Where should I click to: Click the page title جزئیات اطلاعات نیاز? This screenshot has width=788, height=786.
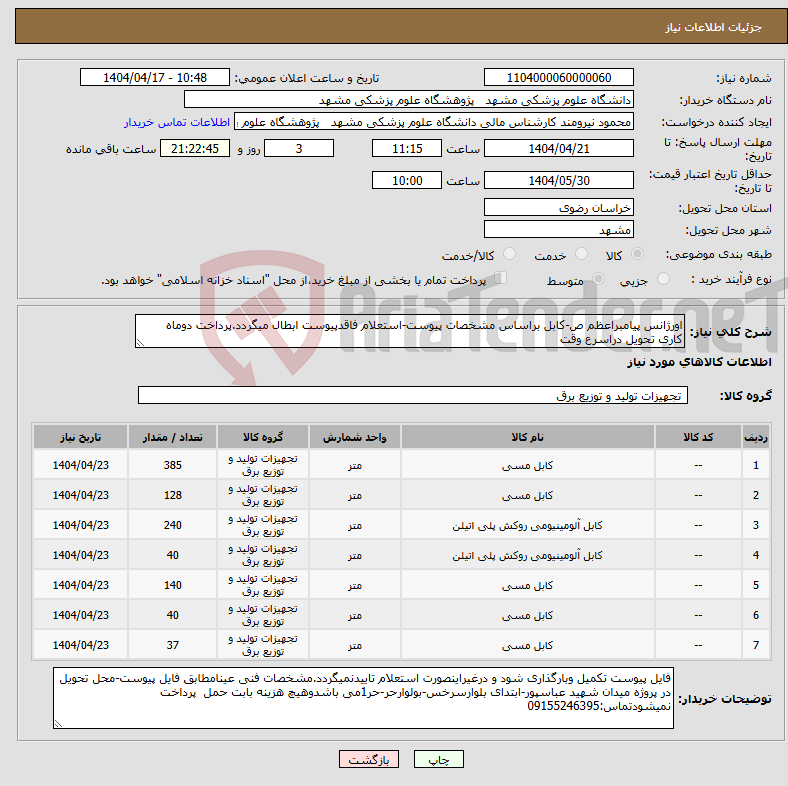click(x=714, y=27)
